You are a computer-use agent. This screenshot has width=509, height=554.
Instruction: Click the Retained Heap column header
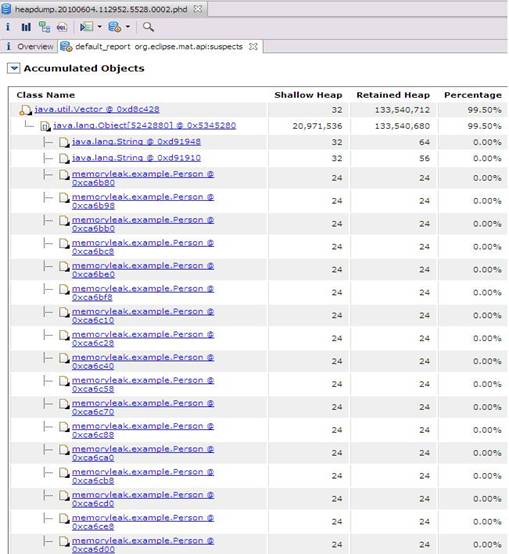393,95
